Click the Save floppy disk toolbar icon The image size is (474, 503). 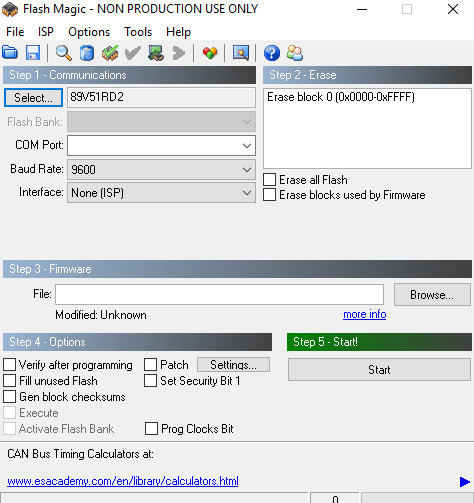33,53
